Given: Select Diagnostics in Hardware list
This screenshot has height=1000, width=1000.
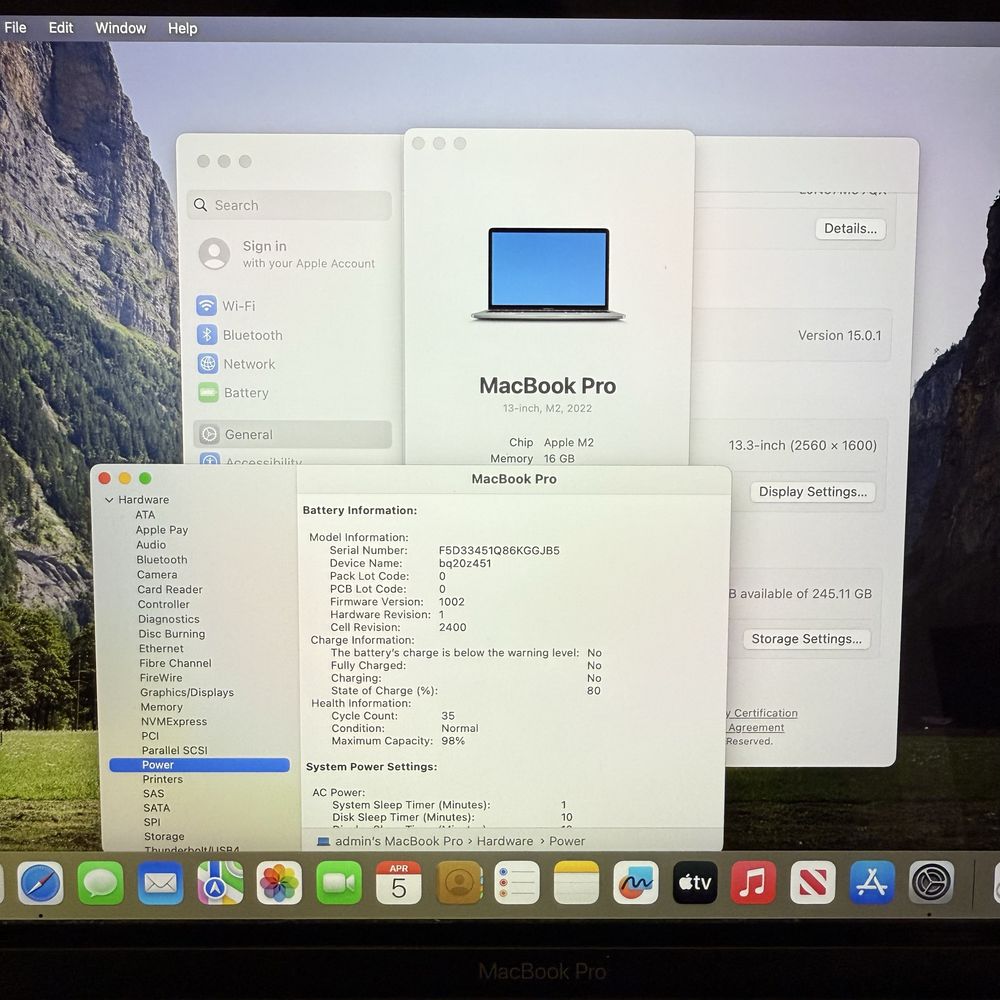Looking at the screenshot, I should [168, 619].
